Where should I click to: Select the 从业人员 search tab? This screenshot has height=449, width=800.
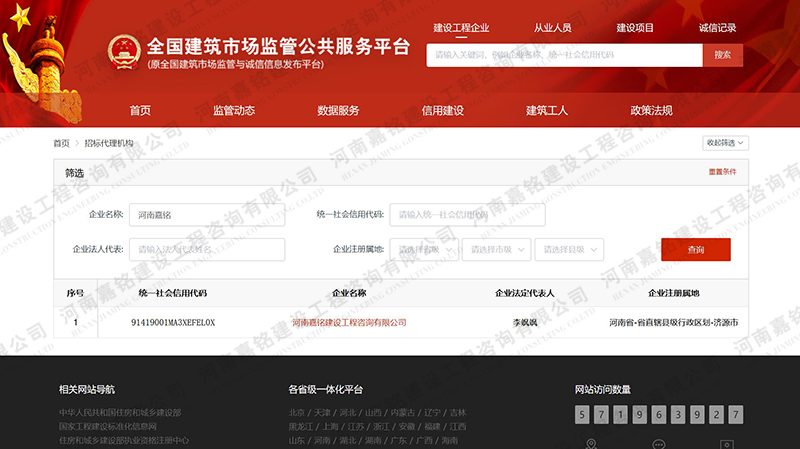pyautogui.click(x=553, y=28)
